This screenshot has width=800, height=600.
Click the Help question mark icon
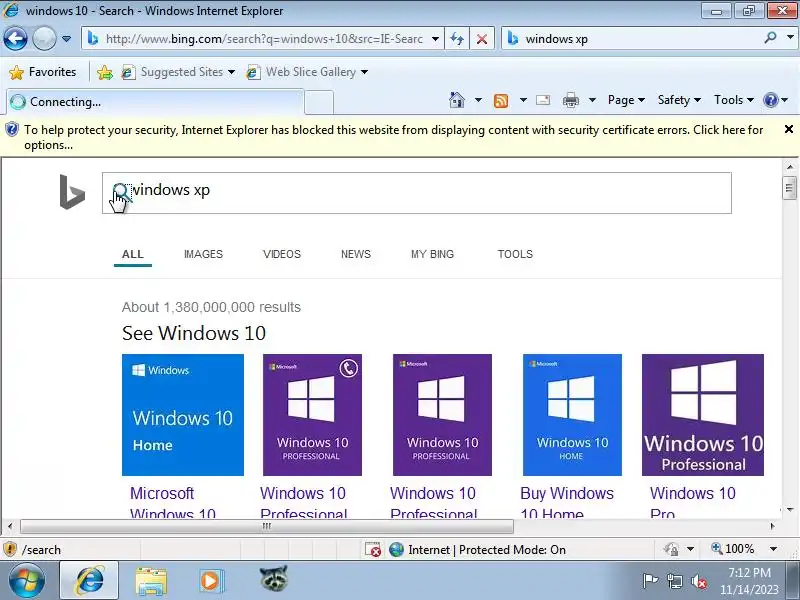770,100
